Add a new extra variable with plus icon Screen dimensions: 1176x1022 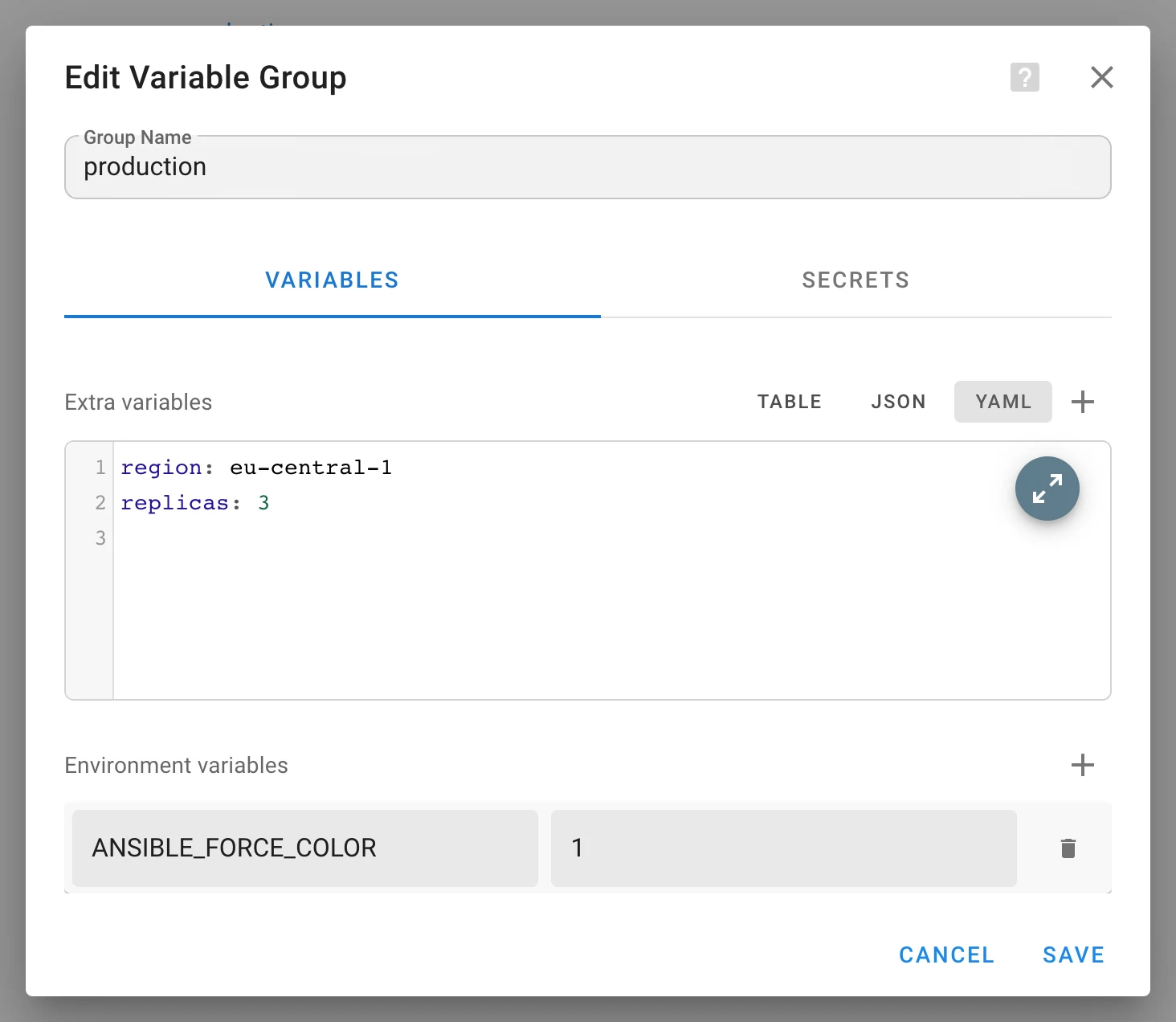click(x=1082, y=402)
